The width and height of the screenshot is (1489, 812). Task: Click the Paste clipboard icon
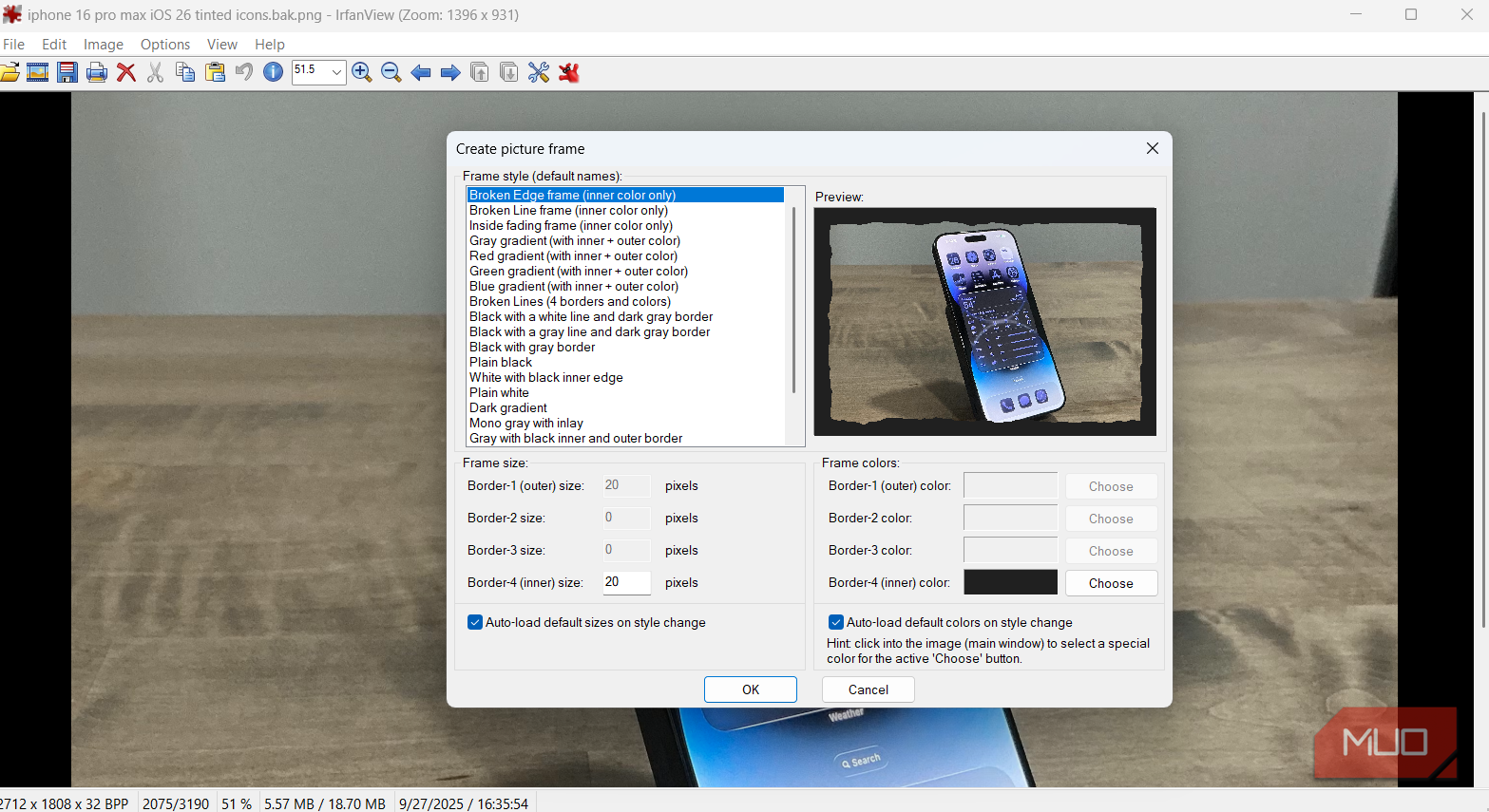click(216, 72)
